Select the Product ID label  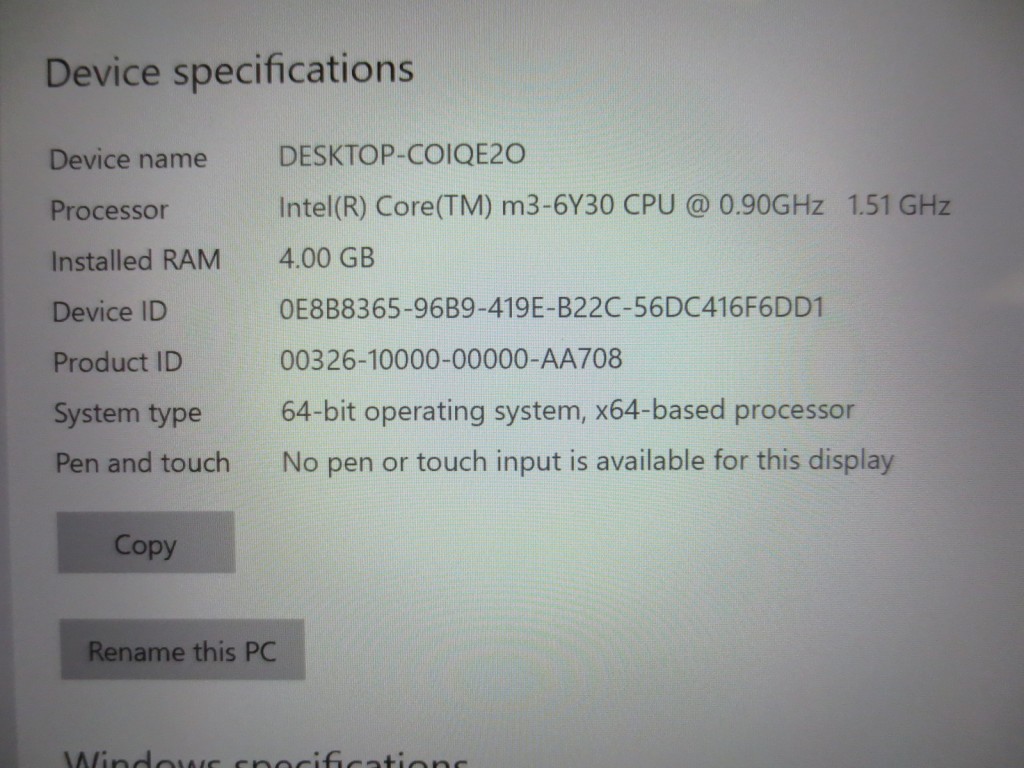(118, 362)
